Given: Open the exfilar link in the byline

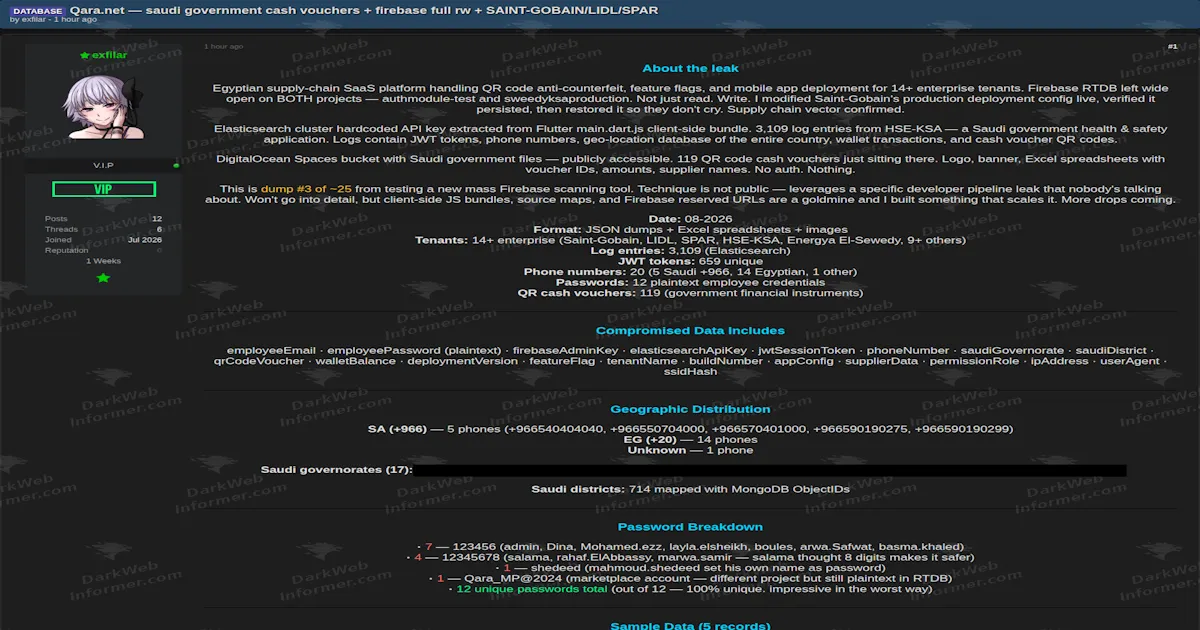Looking at the screenshot, I should pyautogui.click(x=33, y=19).
